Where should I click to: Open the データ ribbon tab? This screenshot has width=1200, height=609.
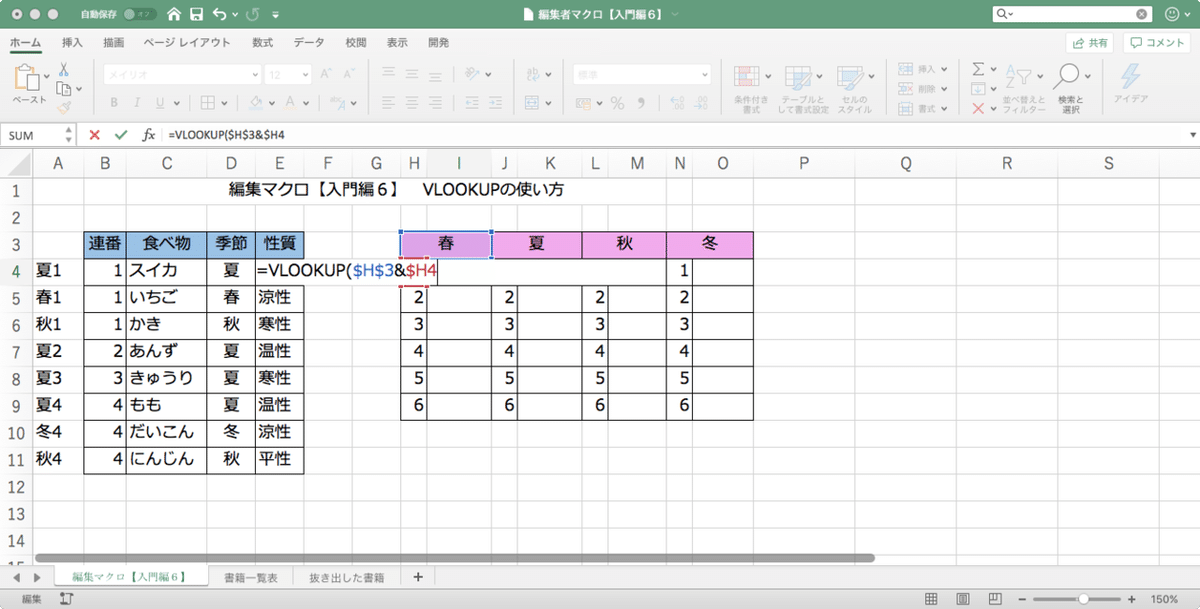pos(309,43)
